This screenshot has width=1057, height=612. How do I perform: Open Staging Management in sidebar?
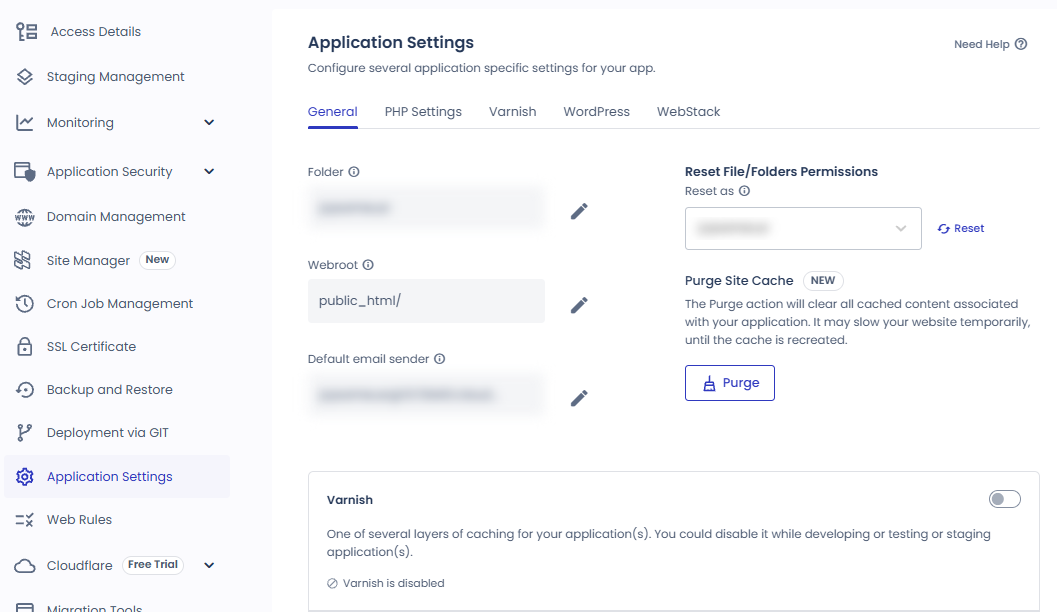tap(115, 77)
